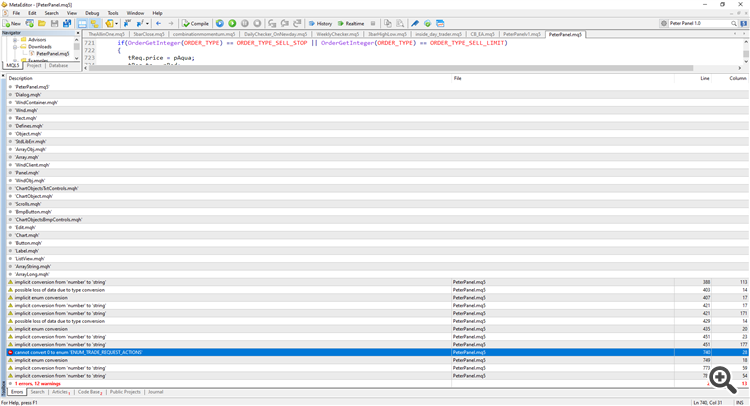
Task: Open the Journal tab in Toolbox
Action: click(x=155, y=392)
